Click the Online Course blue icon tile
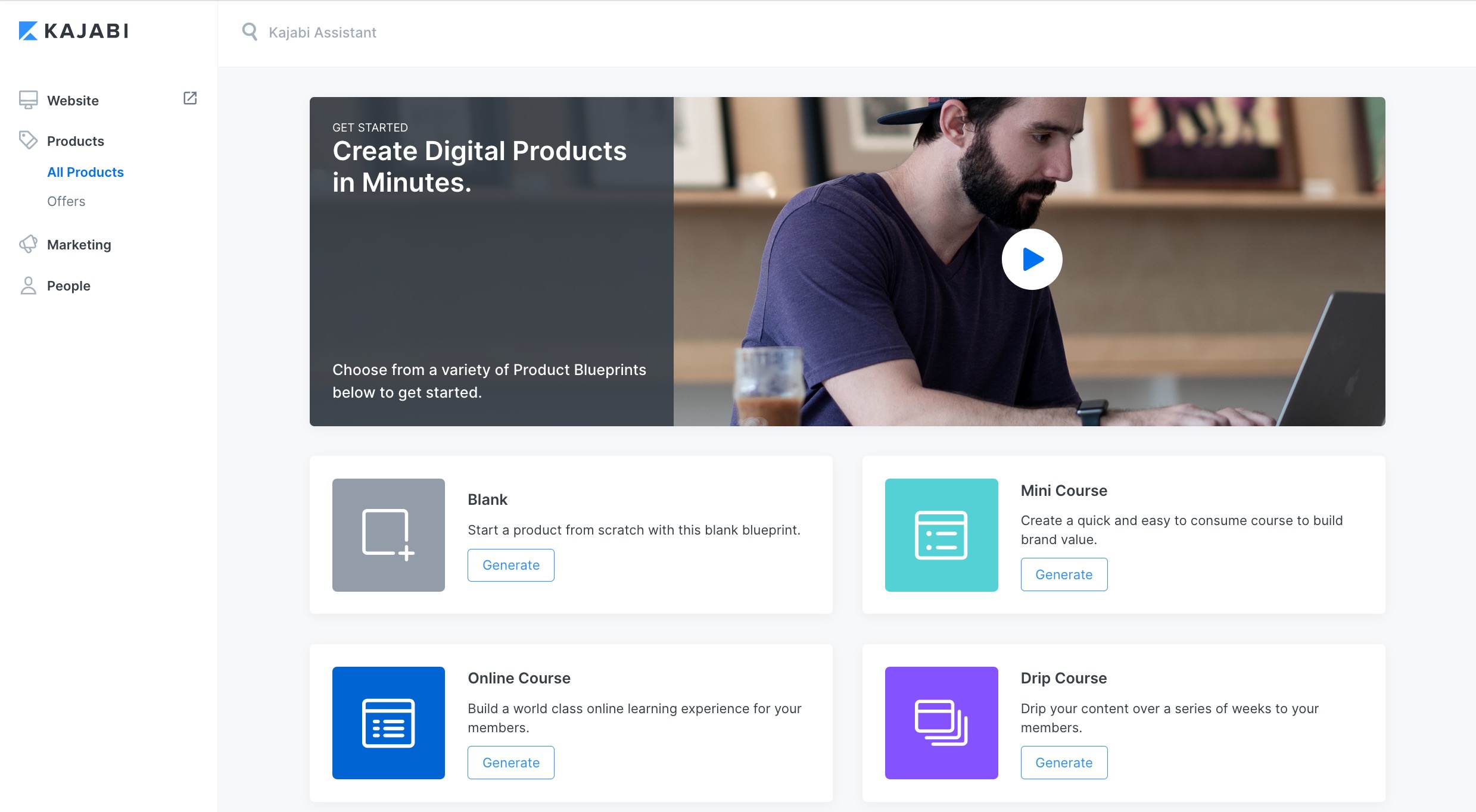The image size is (1476, 812). [388, 723]
